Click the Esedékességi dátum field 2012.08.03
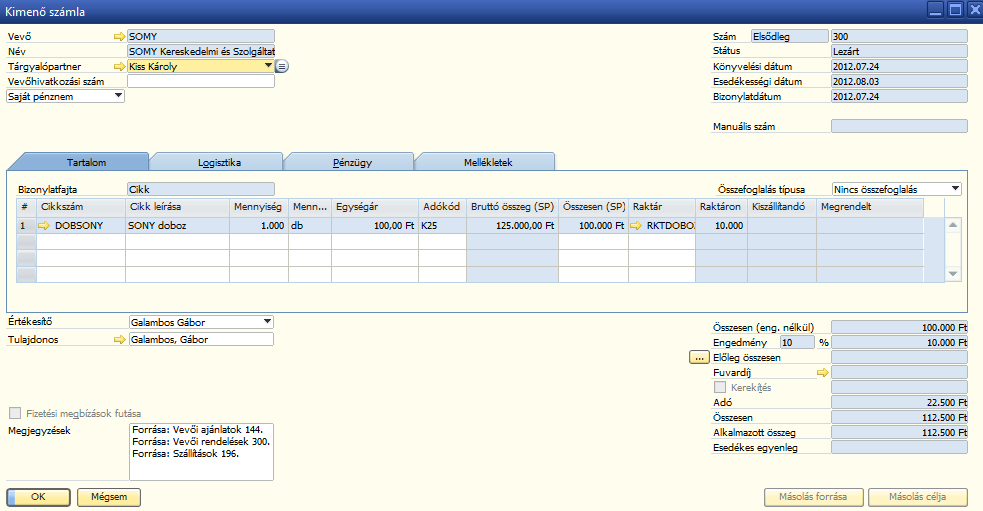This screenshot has height=511, width=983. tap(899, 82)
